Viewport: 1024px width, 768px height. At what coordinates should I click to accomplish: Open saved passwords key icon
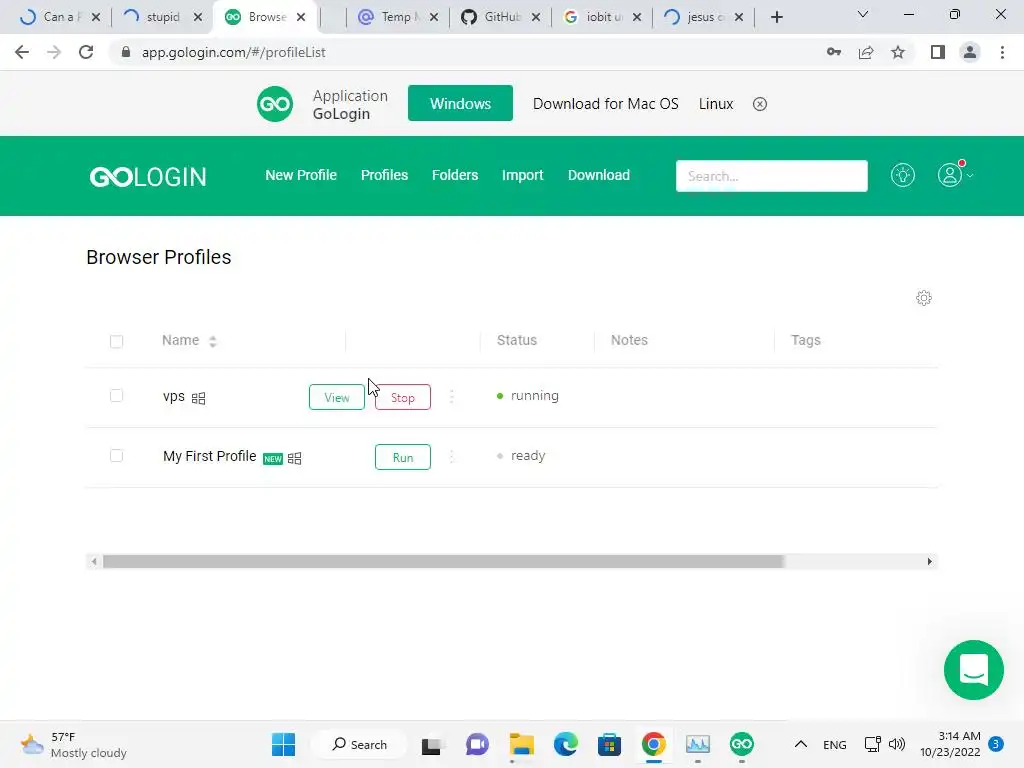pyautogui.click(x=834, y=52)
